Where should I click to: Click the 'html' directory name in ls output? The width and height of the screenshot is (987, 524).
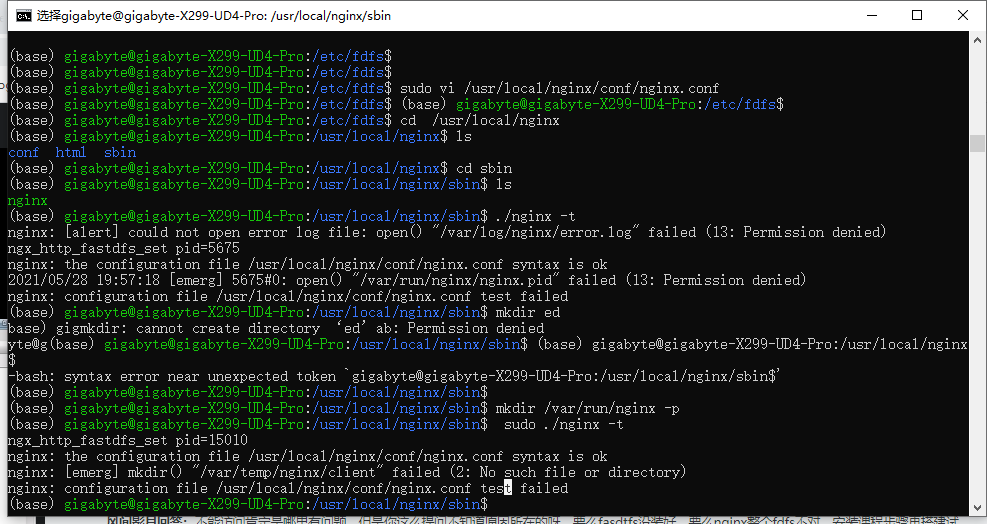pos(70,152)
